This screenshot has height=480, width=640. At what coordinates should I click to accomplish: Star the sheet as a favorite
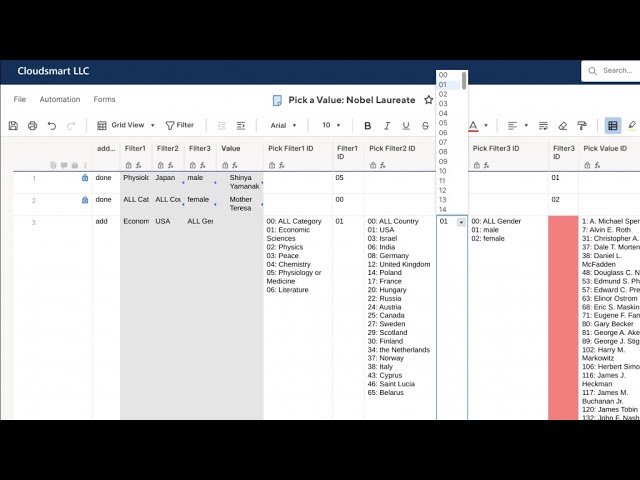tap(428, 100)
